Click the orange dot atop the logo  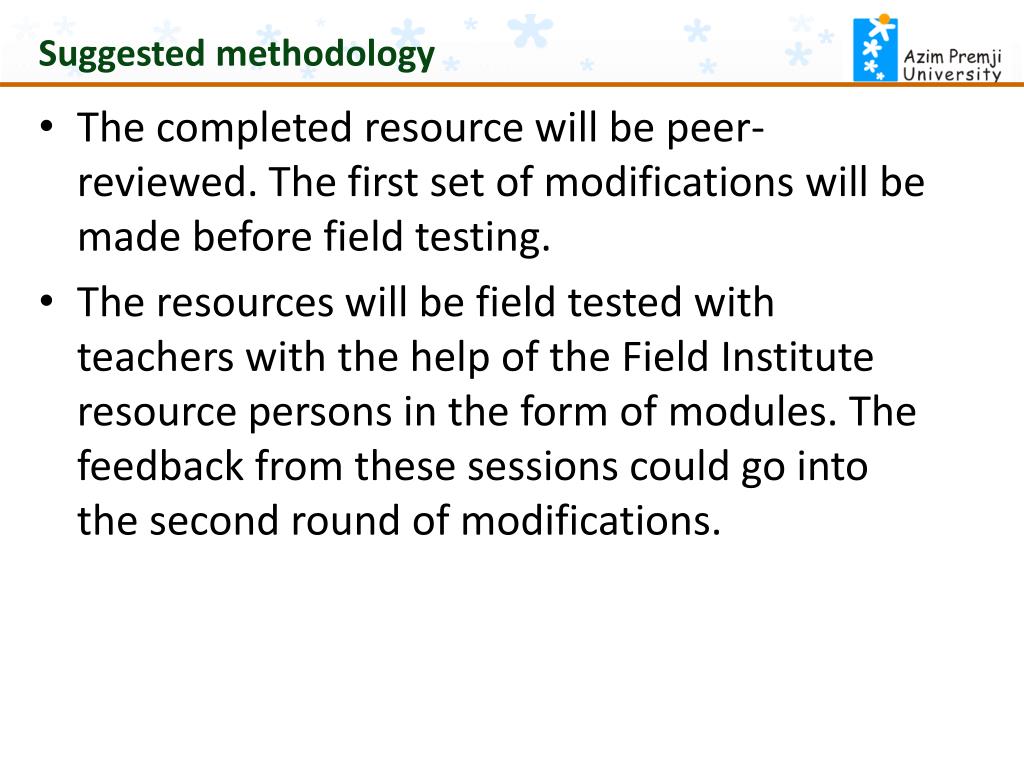tap(884, 19)
